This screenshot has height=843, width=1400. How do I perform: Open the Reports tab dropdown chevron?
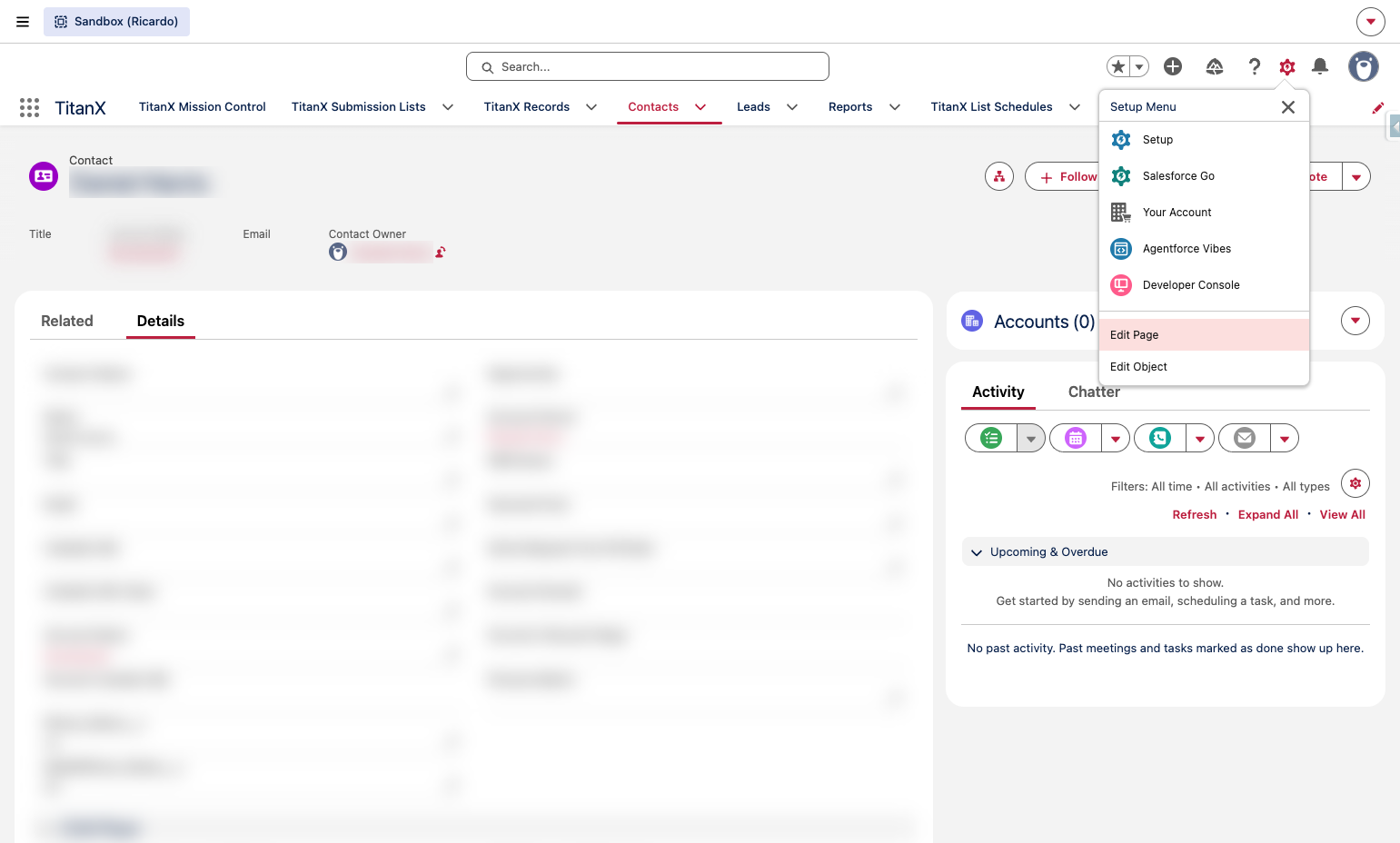click(895, 107)
